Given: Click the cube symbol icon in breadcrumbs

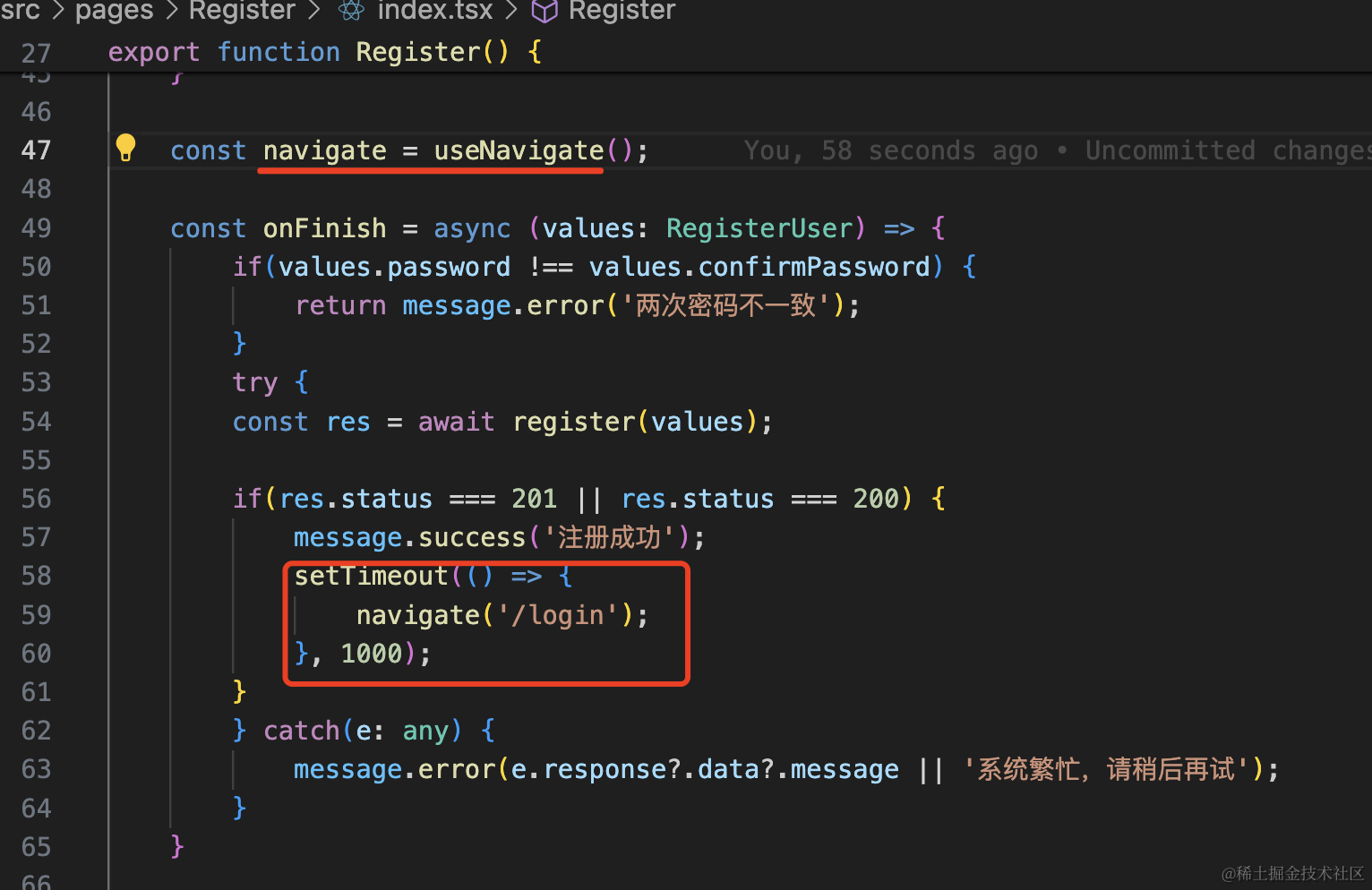Looking at the screenshot, I should pos(545,11).
